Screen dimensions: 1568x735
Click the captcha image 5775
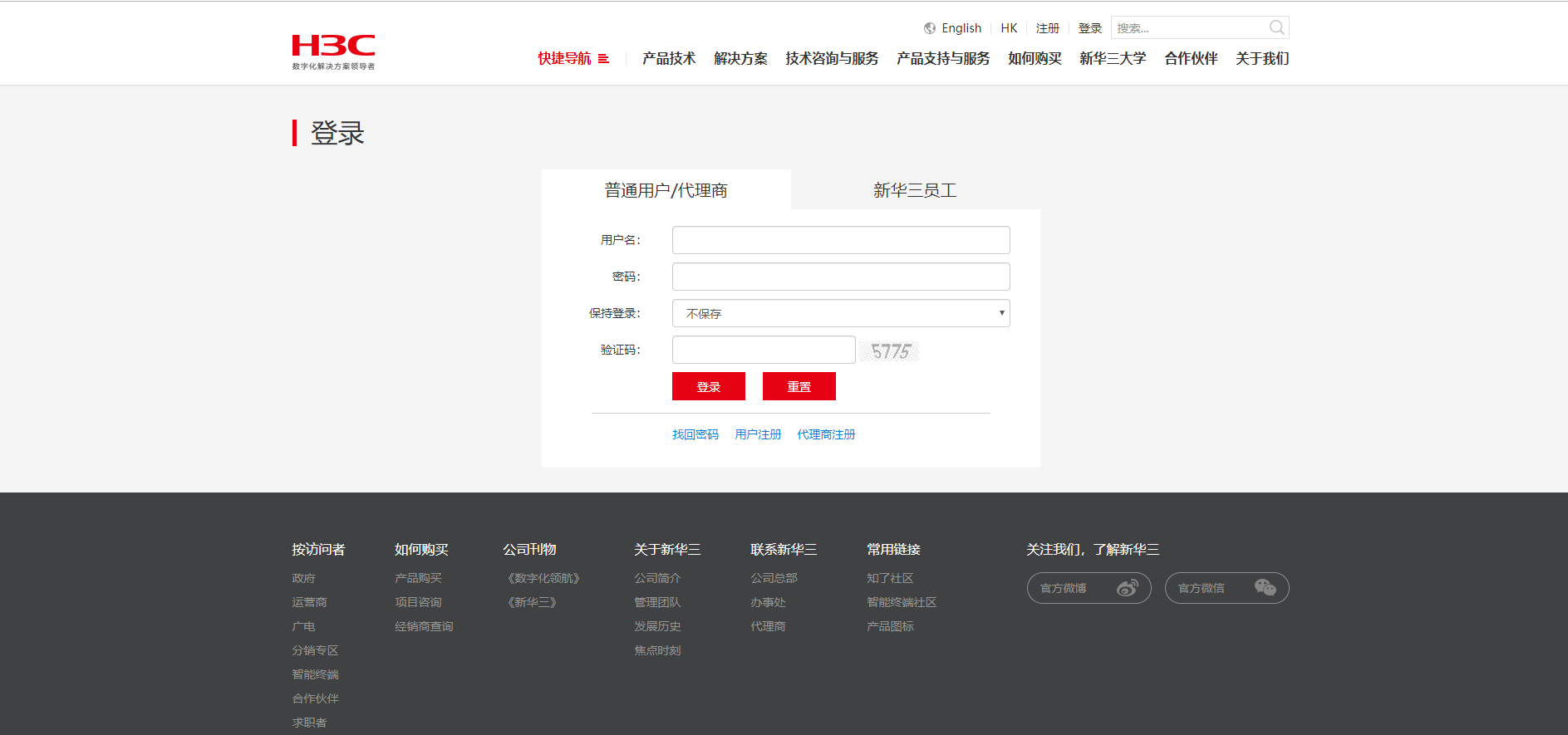889,350
